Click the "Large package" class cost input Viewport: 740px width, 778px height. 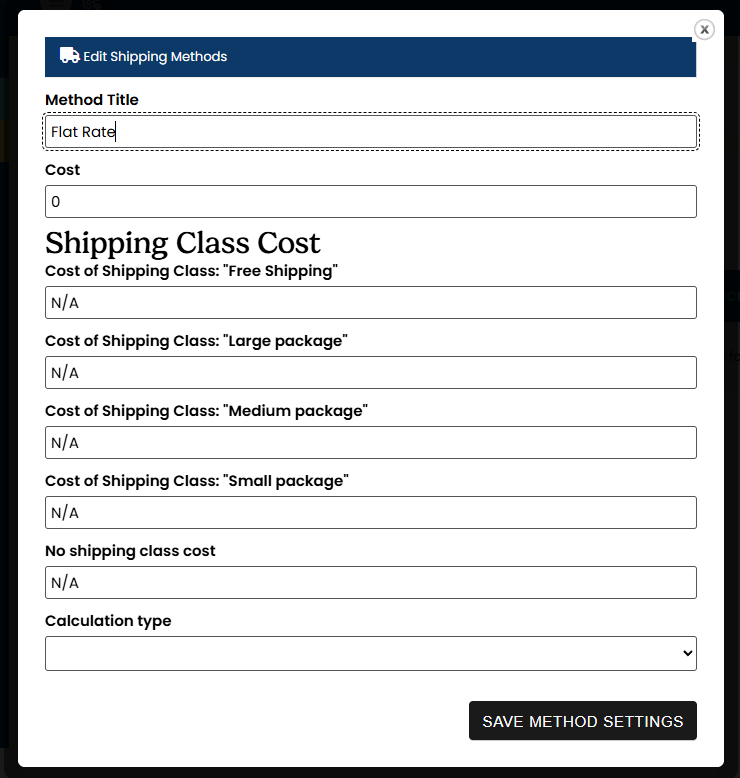coord(370,373)
